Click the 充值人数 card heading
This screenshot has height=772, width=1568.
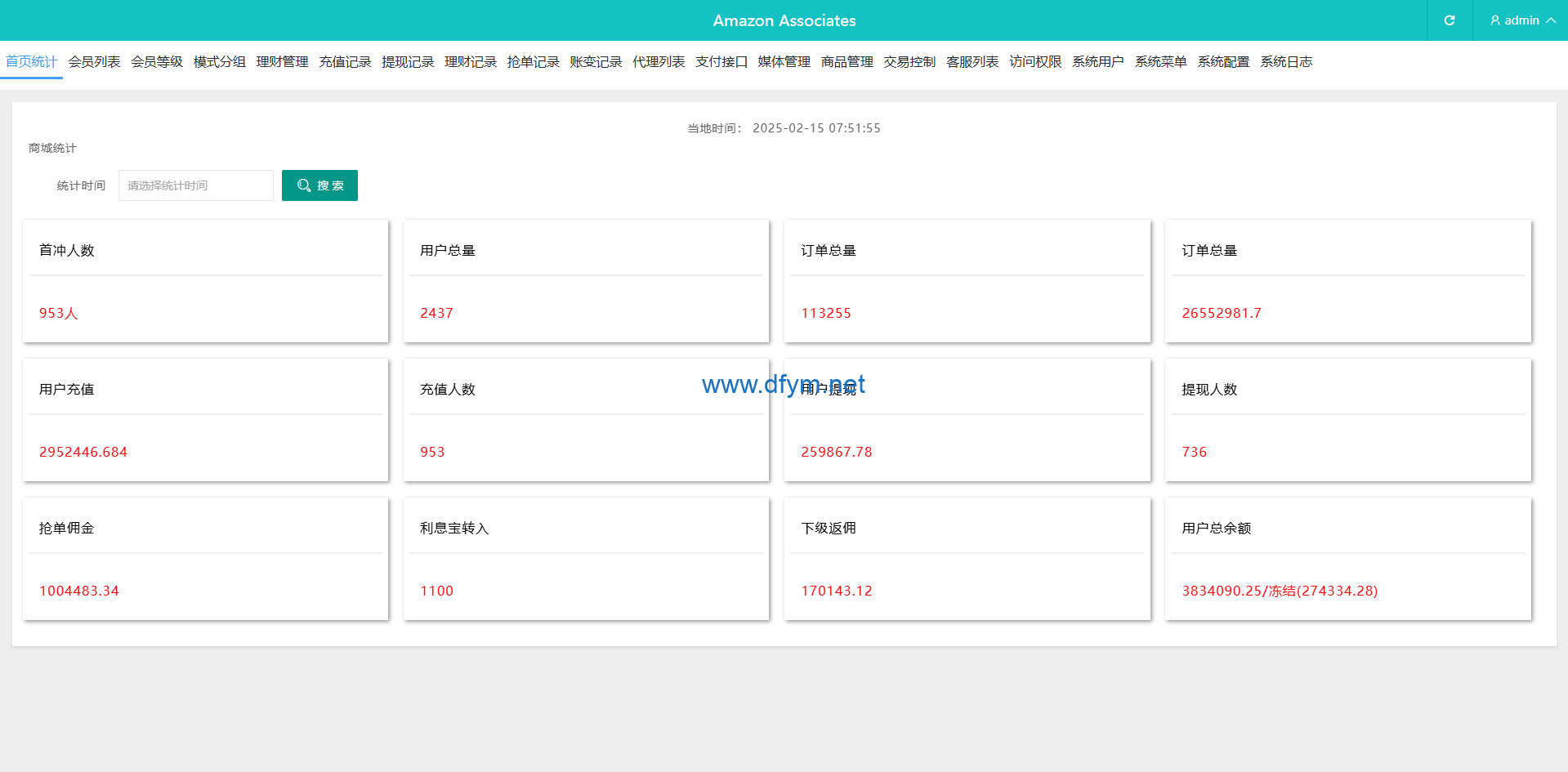point(448,390)
